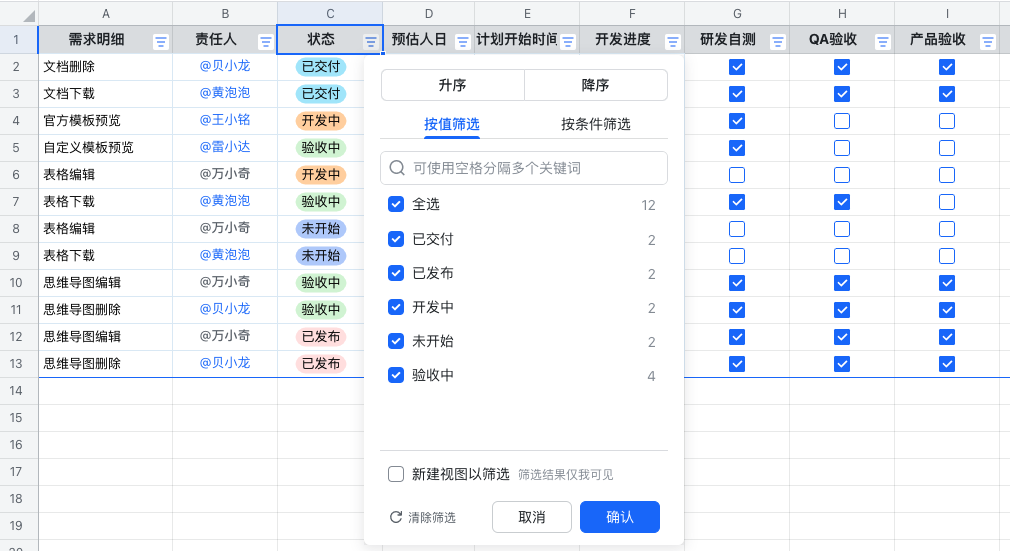Open filter icon in 责任人 header

click(265, 42)
